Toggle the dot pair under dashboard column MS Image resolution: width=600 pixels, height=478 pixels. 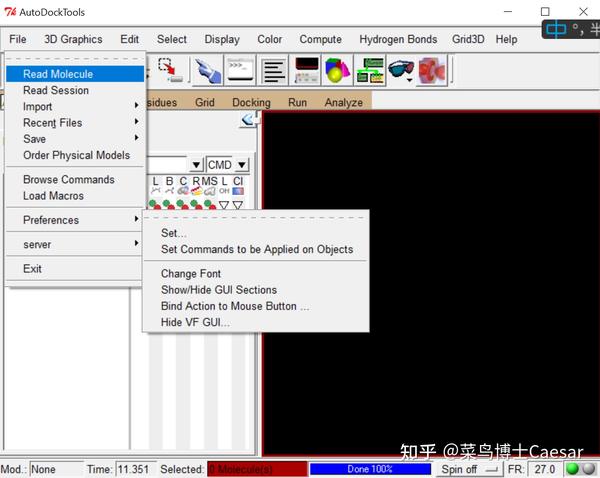(x=210, y=205)
